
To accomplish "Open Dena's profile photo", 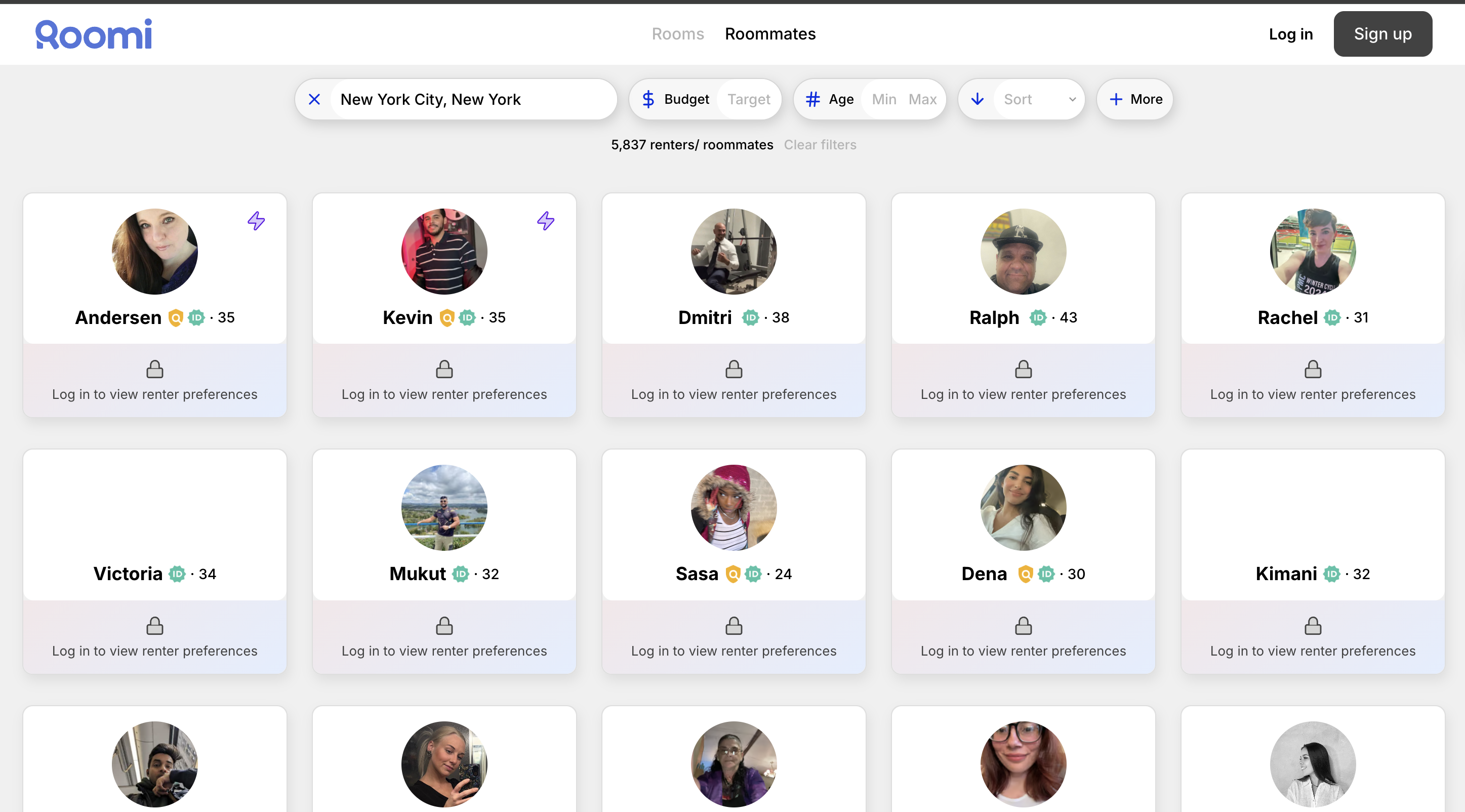I will coord(1023,508).
